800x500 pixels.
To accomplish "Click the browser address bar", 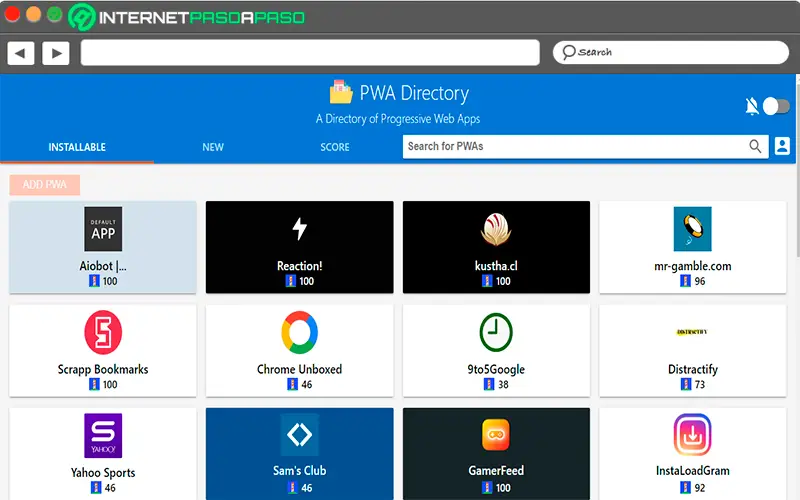I will 310,53.
